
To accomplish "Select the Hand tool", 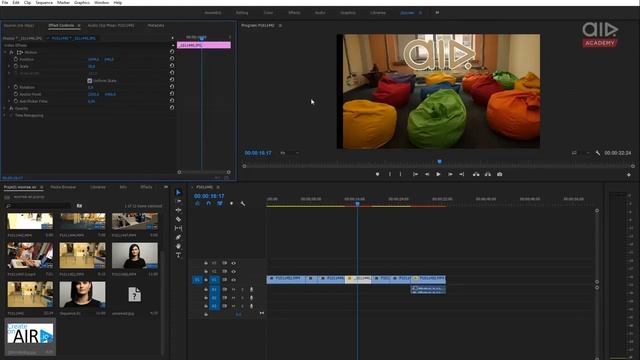I will pyautogui.click(x=178, y=246).
